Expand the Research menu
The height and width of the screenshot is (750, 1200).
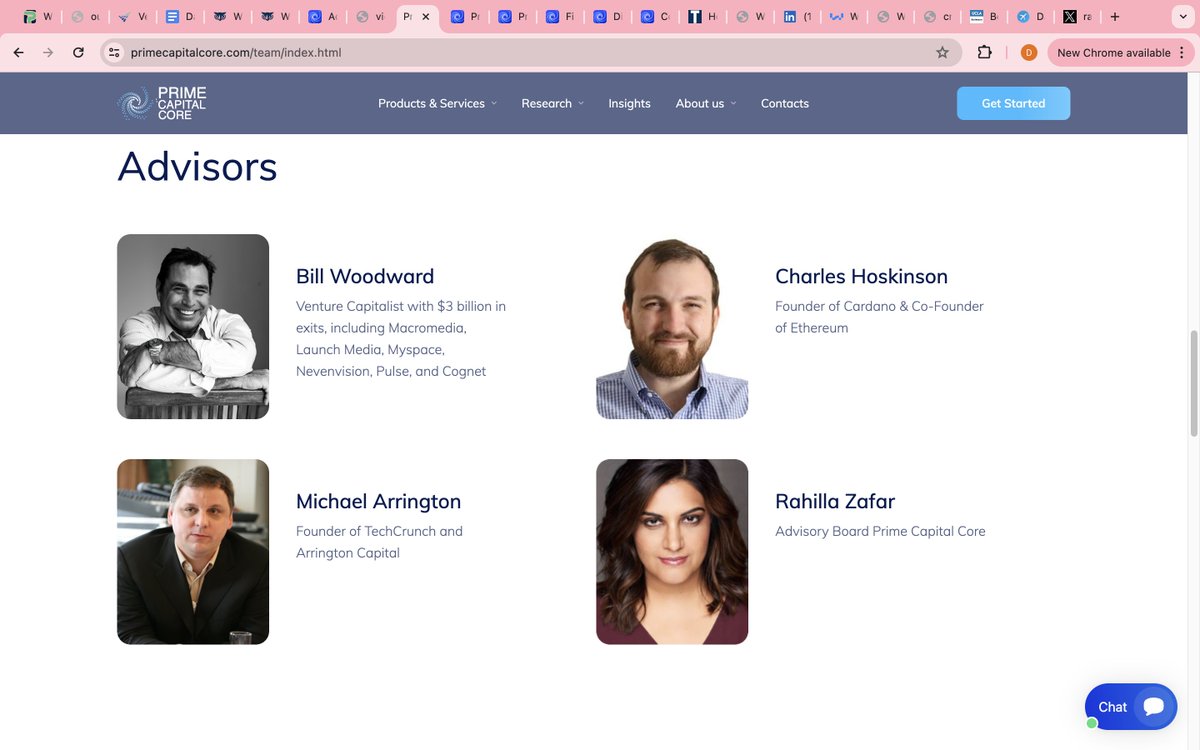click(552, 103)
